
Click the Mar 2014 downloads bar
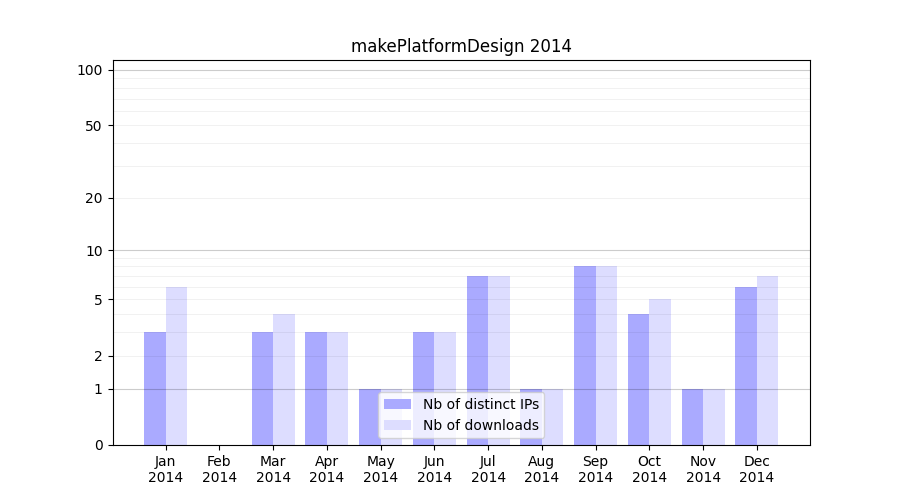pos(284,379)
